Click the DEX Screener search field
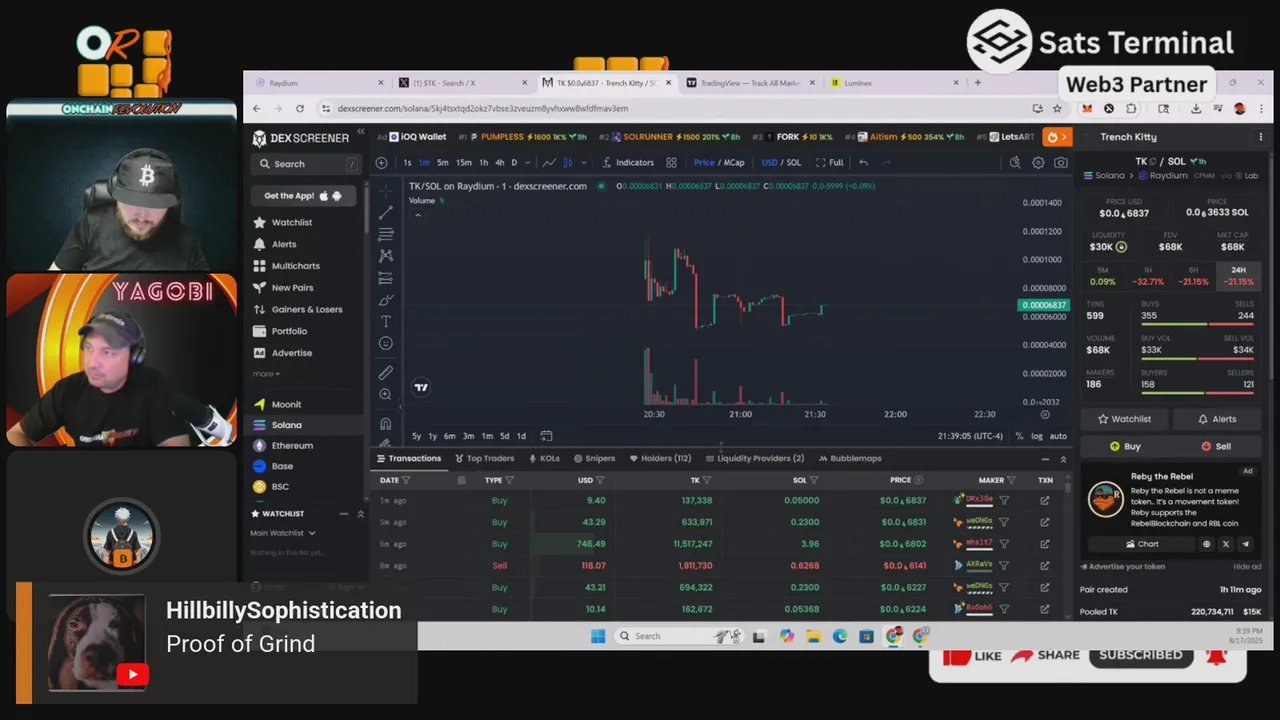Image resolution: width=1280 pixels, height=720 pixels. (x=305, y=164)
